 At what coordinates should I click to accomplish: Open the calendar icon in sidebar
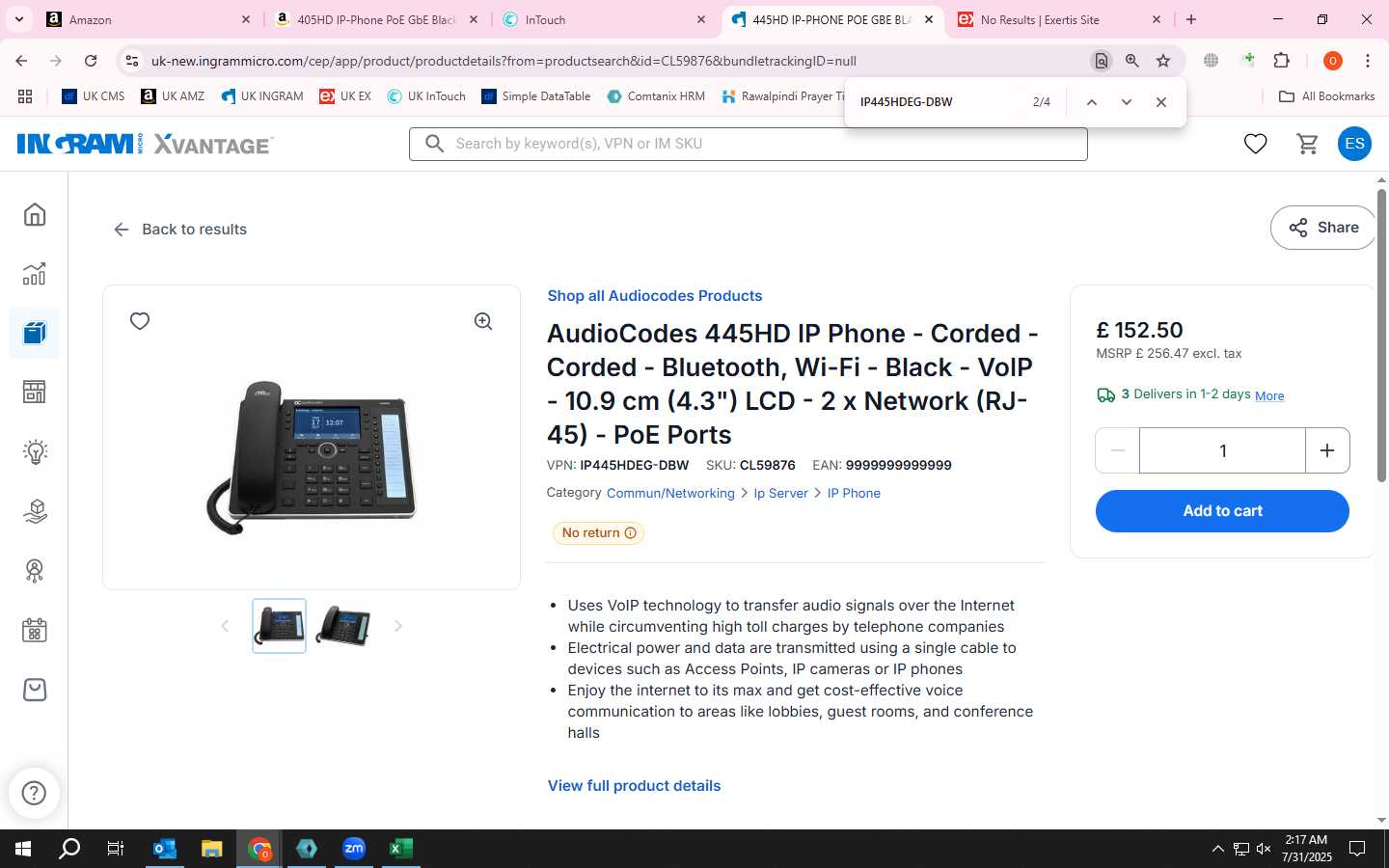35,631
